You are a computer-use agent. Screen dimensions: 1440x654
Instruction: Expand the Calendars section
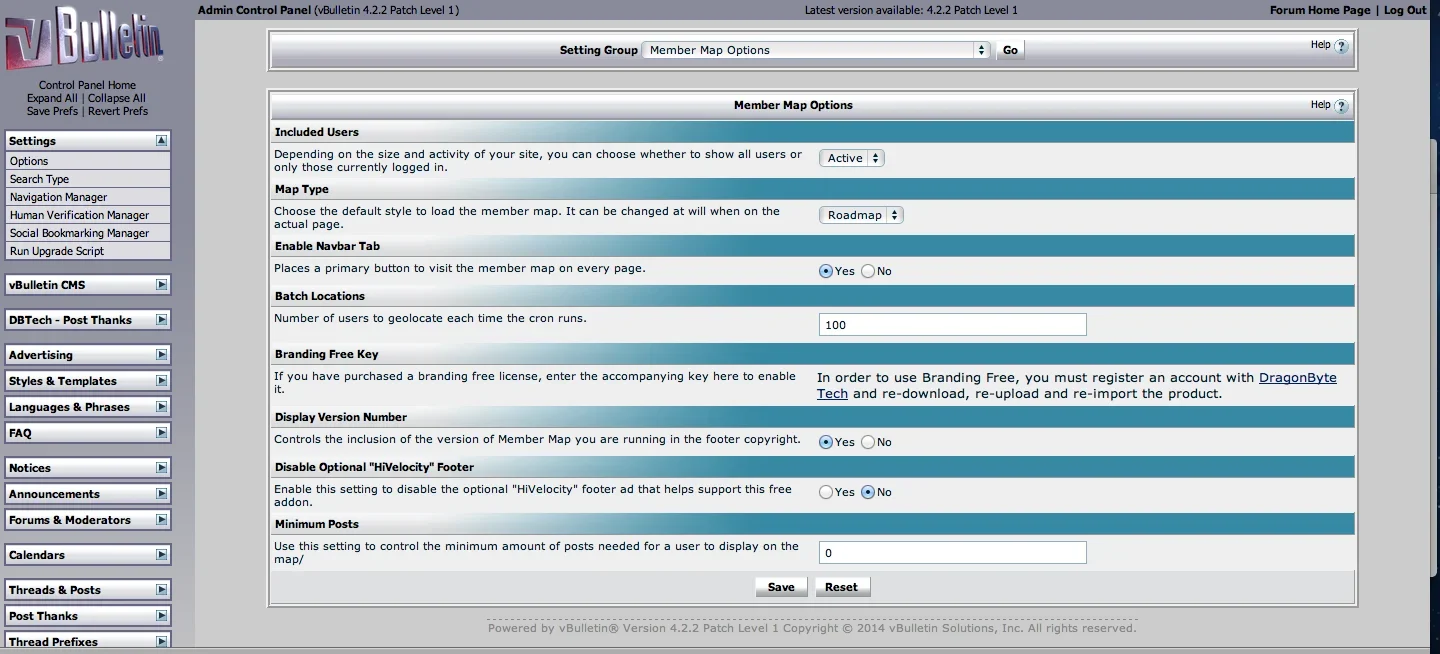(x=161, y=555)
